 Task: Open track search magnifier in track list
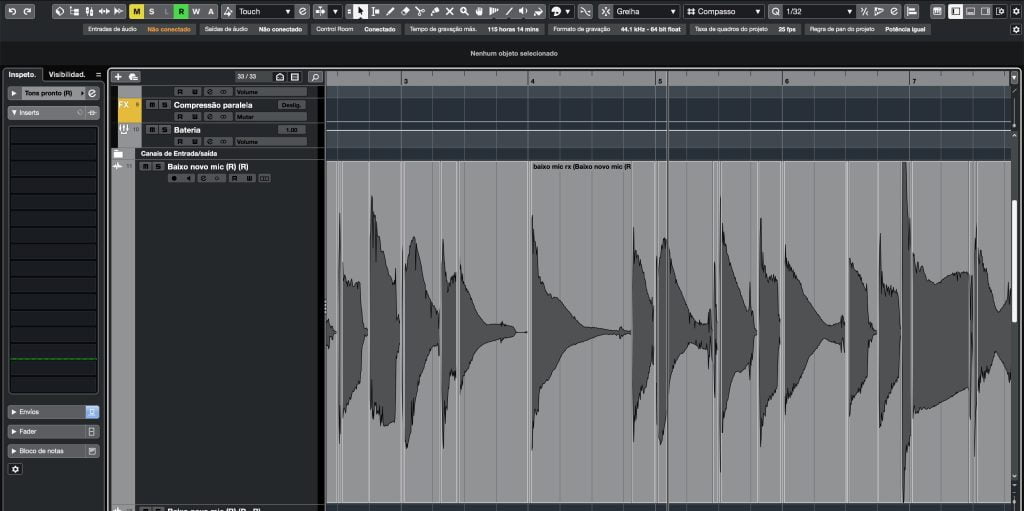point(315,77)
